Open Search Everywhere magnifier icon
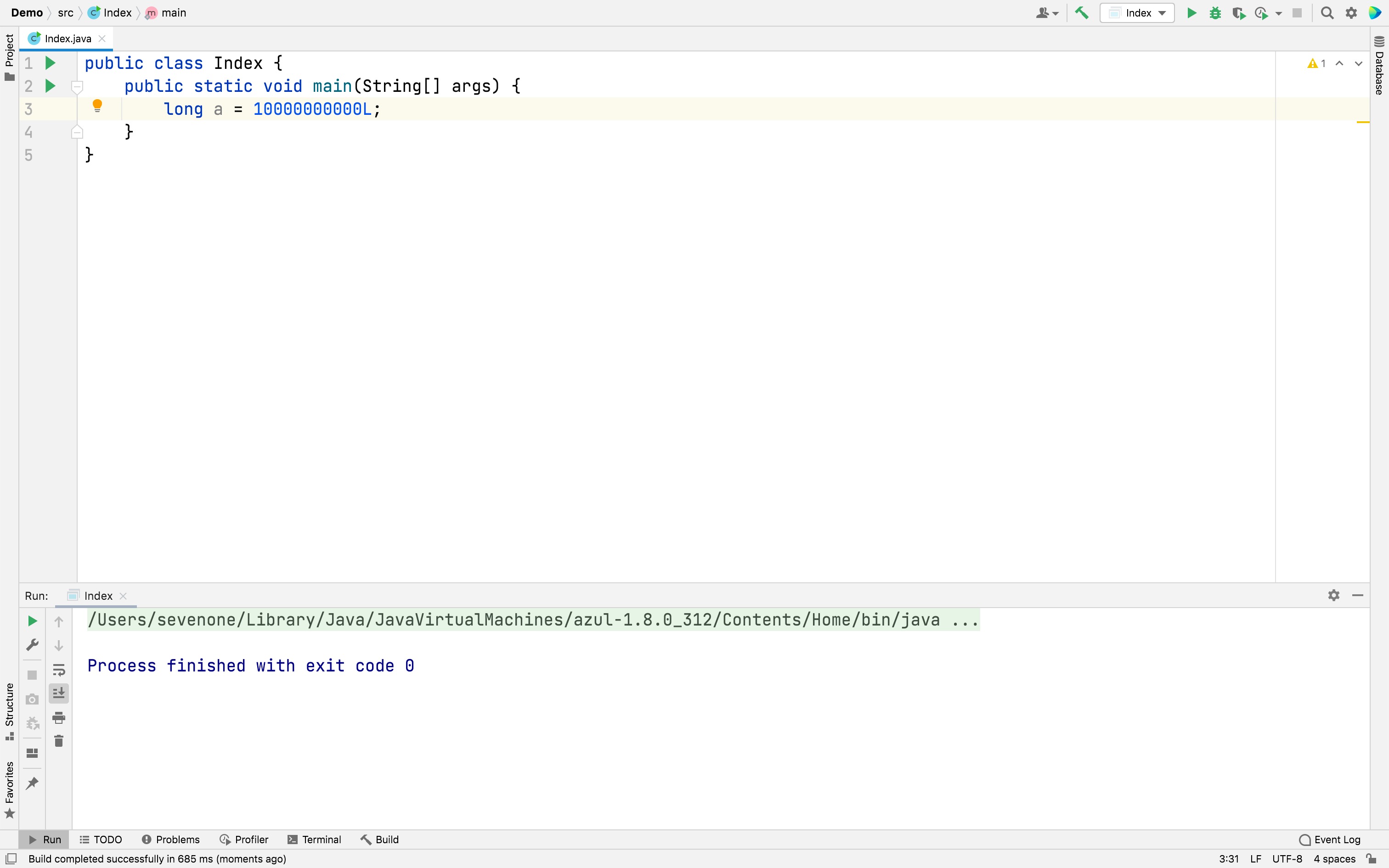Screen dimensions: 1389x868 point(1327,13)
